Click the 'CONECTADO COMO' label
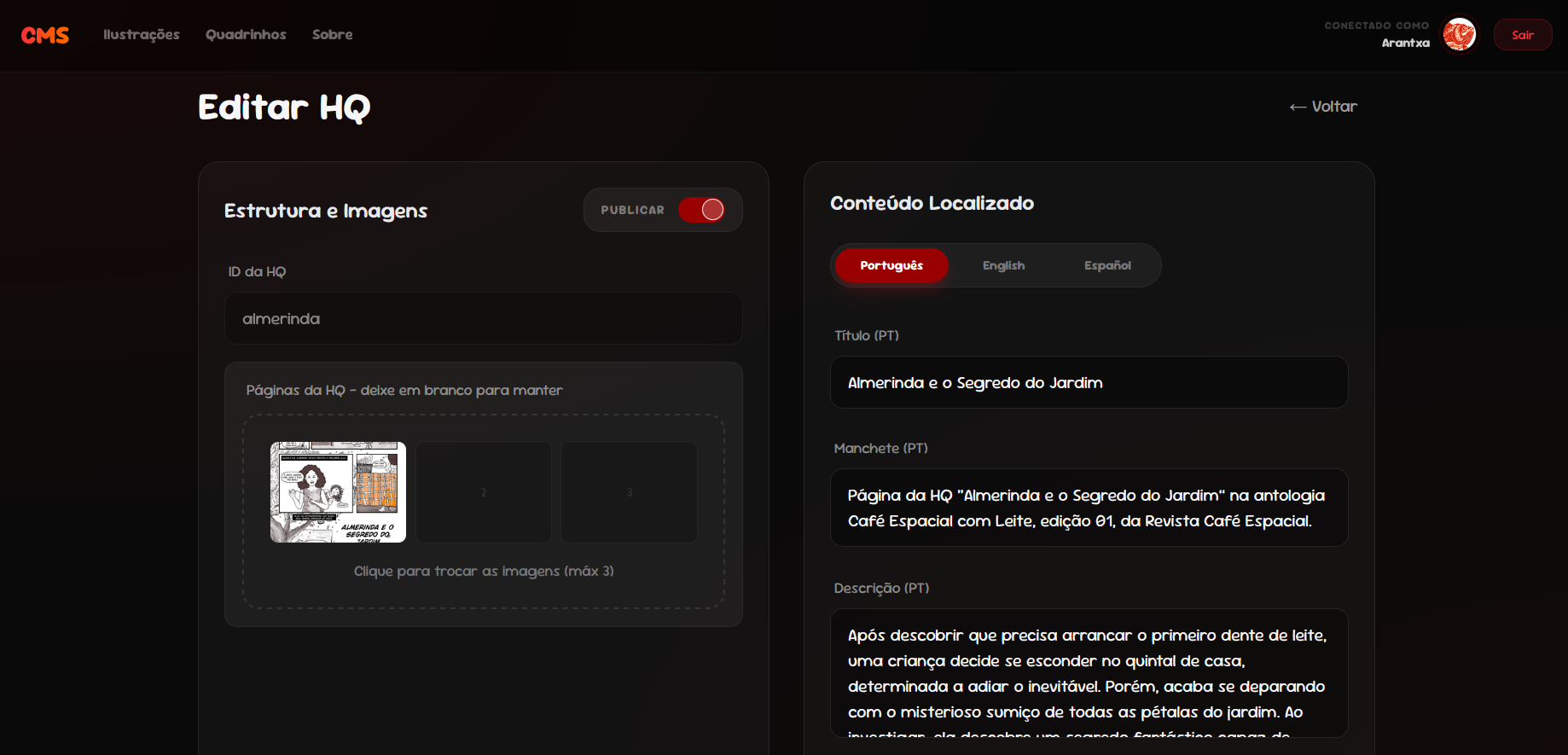This screenshot has height=755, width=1568. click(1377, 26)
